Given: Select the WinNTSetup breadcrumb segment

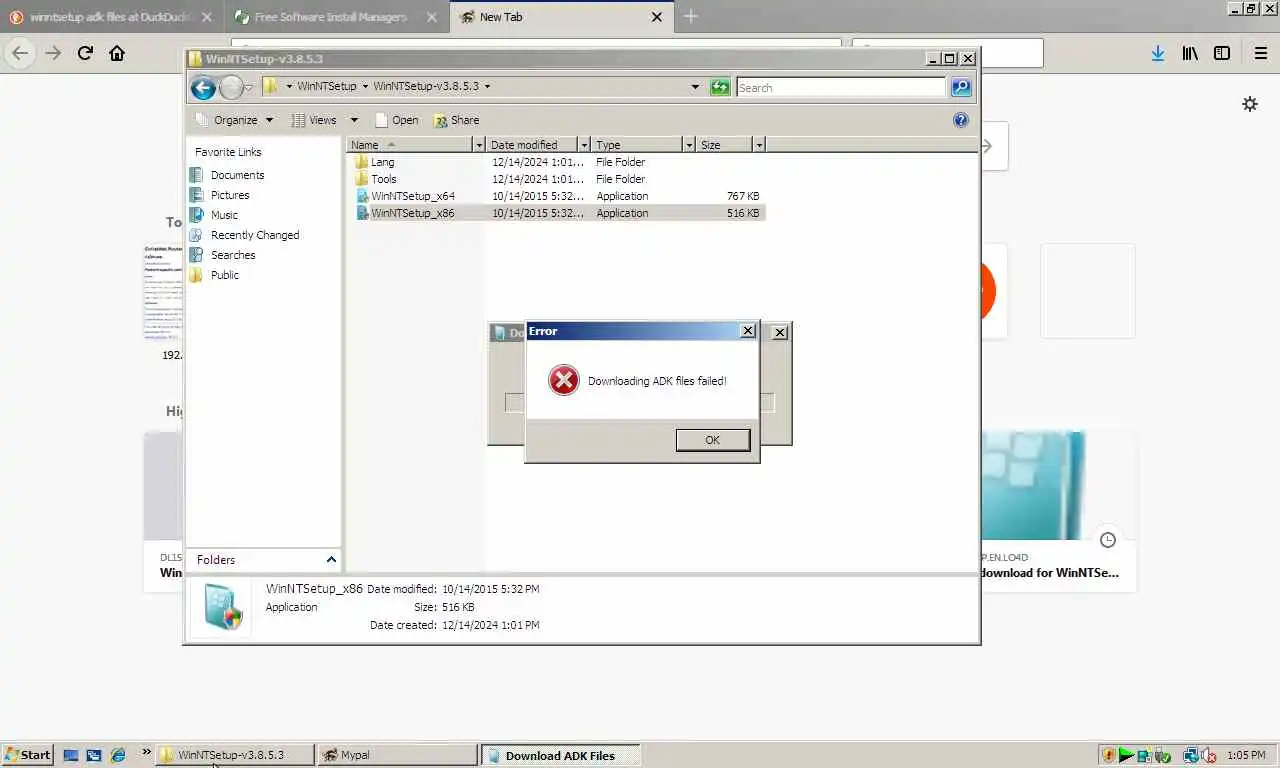Looking at the screenshot, I should (x=327, y=86).
